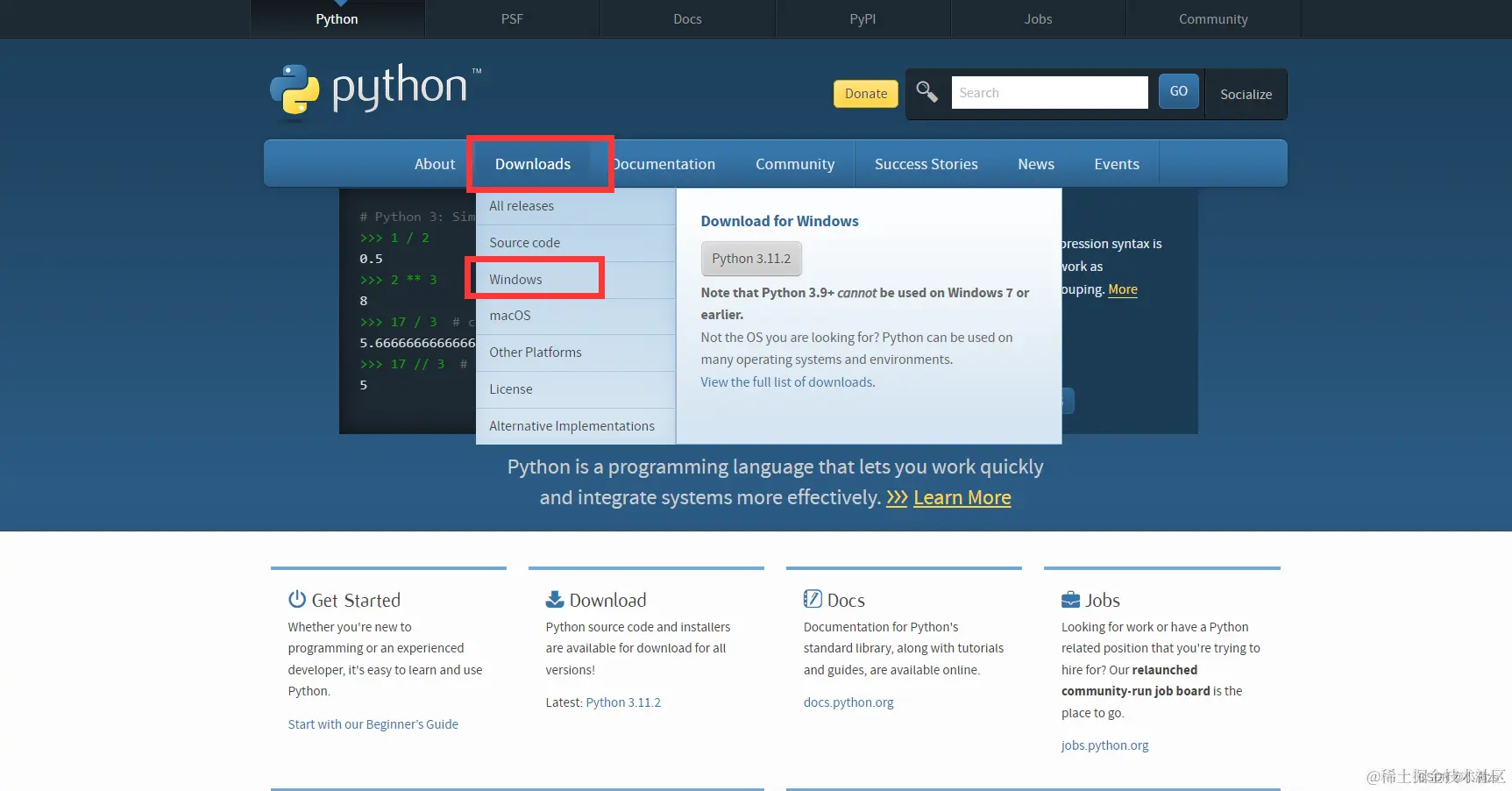The image size is (1512, 791).
Task: Open Community in the main navigation
Action: pos(795,164)
